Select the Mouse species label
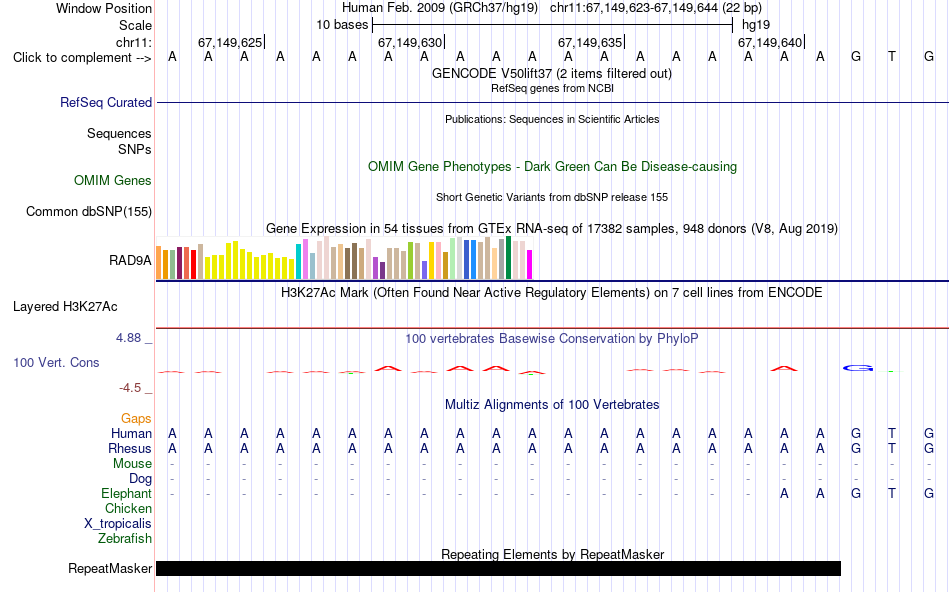The height and width of the screenshot is (592, 950). pyautogui.click(x=132, y=464)
